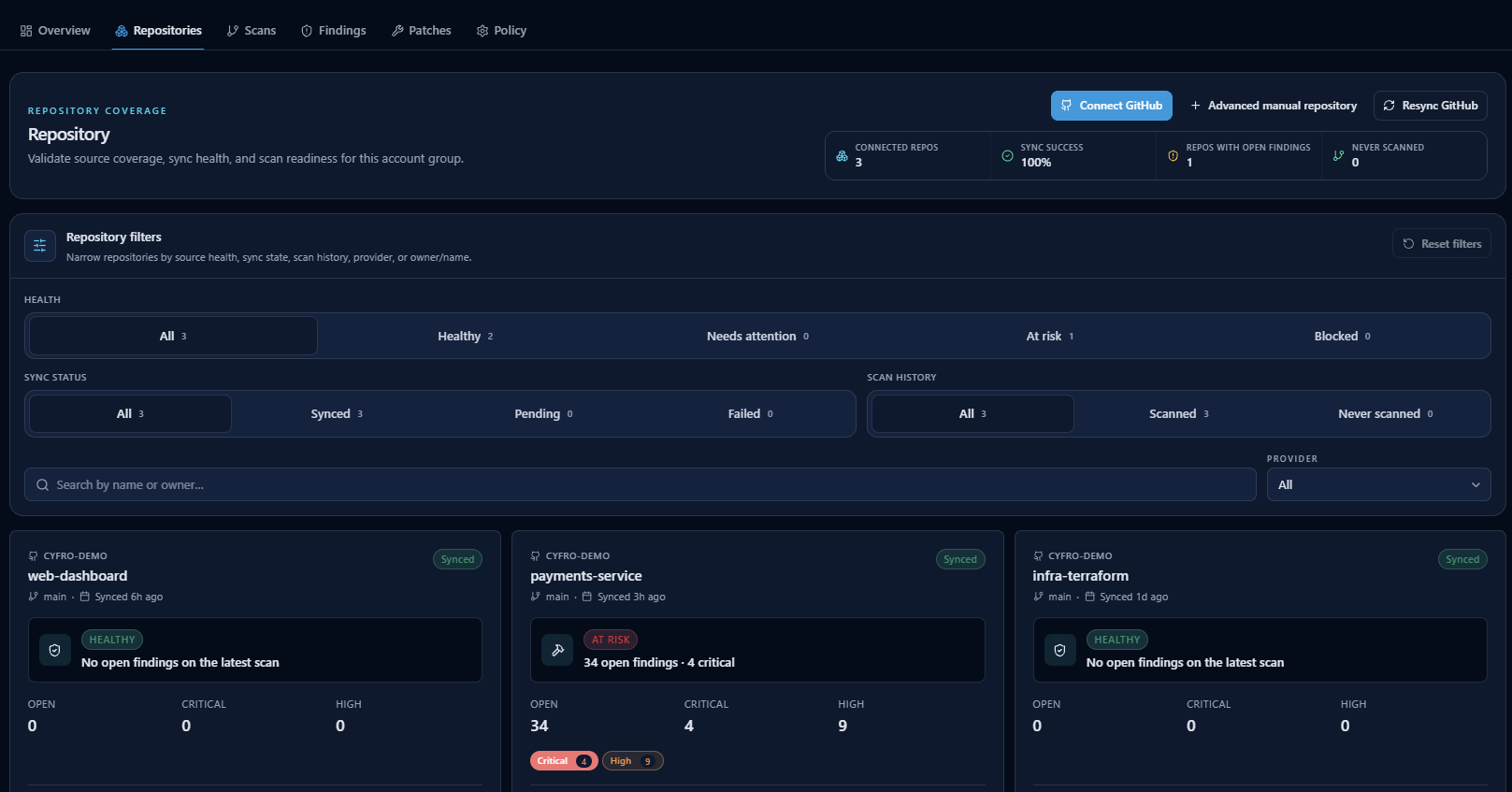
Task: Select Synced sync status filter
Action: [x=337, y=413]
